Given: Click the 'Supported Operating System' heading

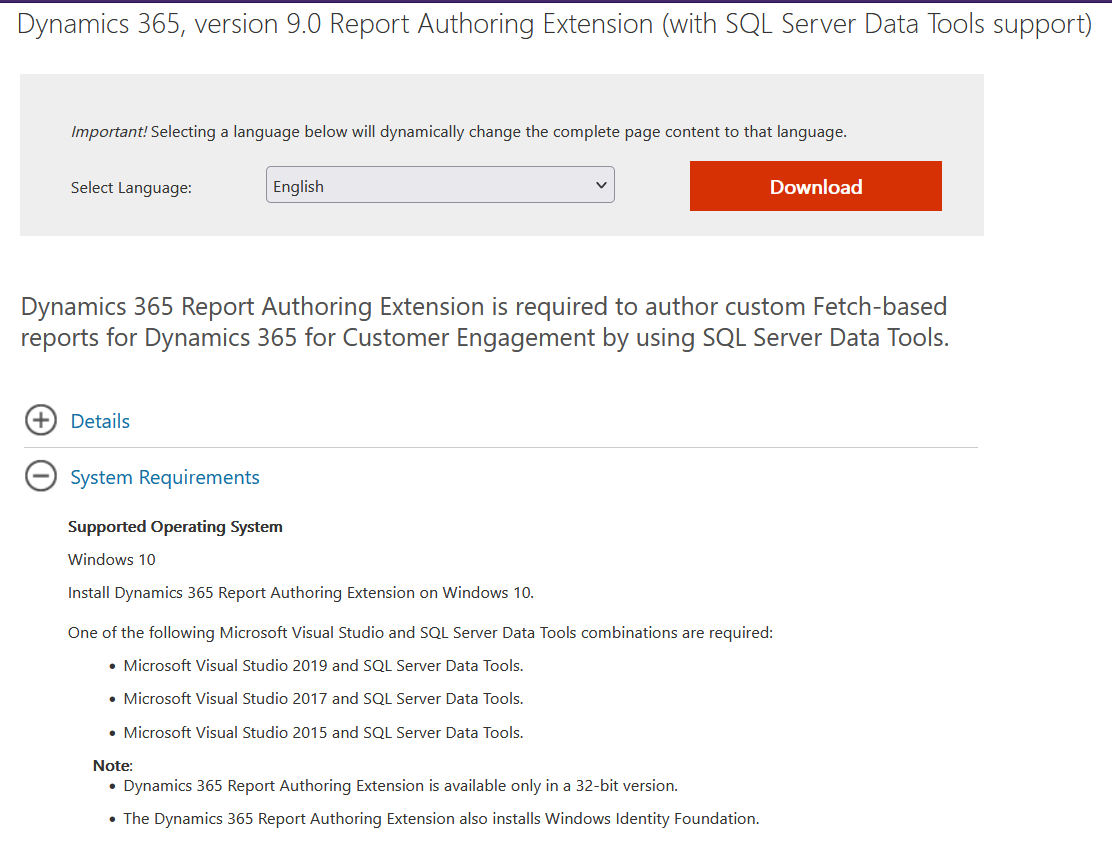Looking at the screenshot, I should pyautogui.click(x=175, y=527).
